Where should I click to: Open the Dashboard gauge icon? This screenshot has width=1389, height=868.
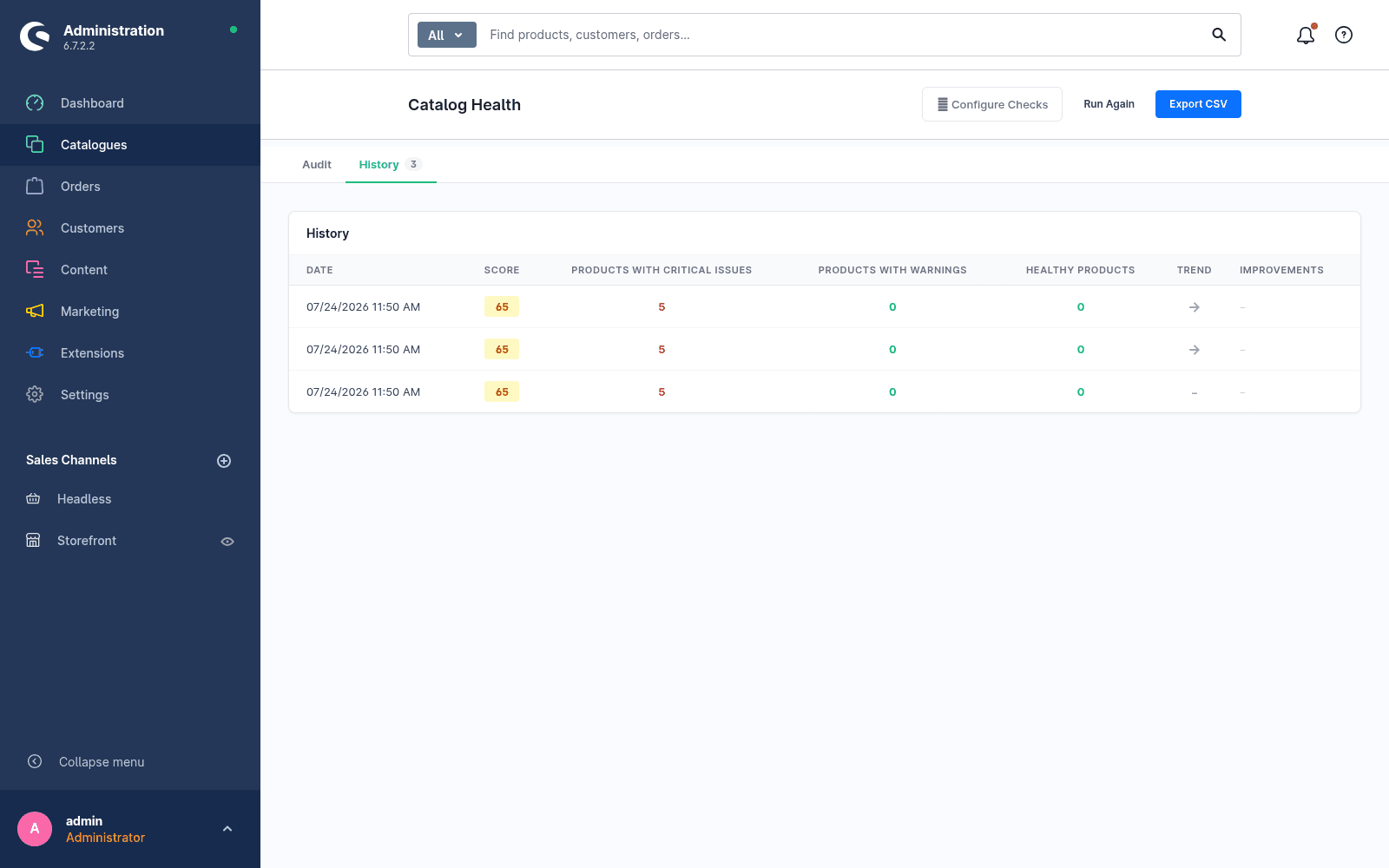(x=35, y=103)
